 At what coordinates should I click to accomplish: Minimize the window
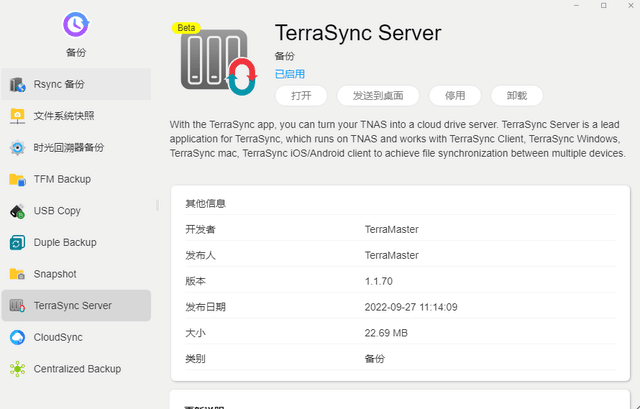[x=576, y=6]
